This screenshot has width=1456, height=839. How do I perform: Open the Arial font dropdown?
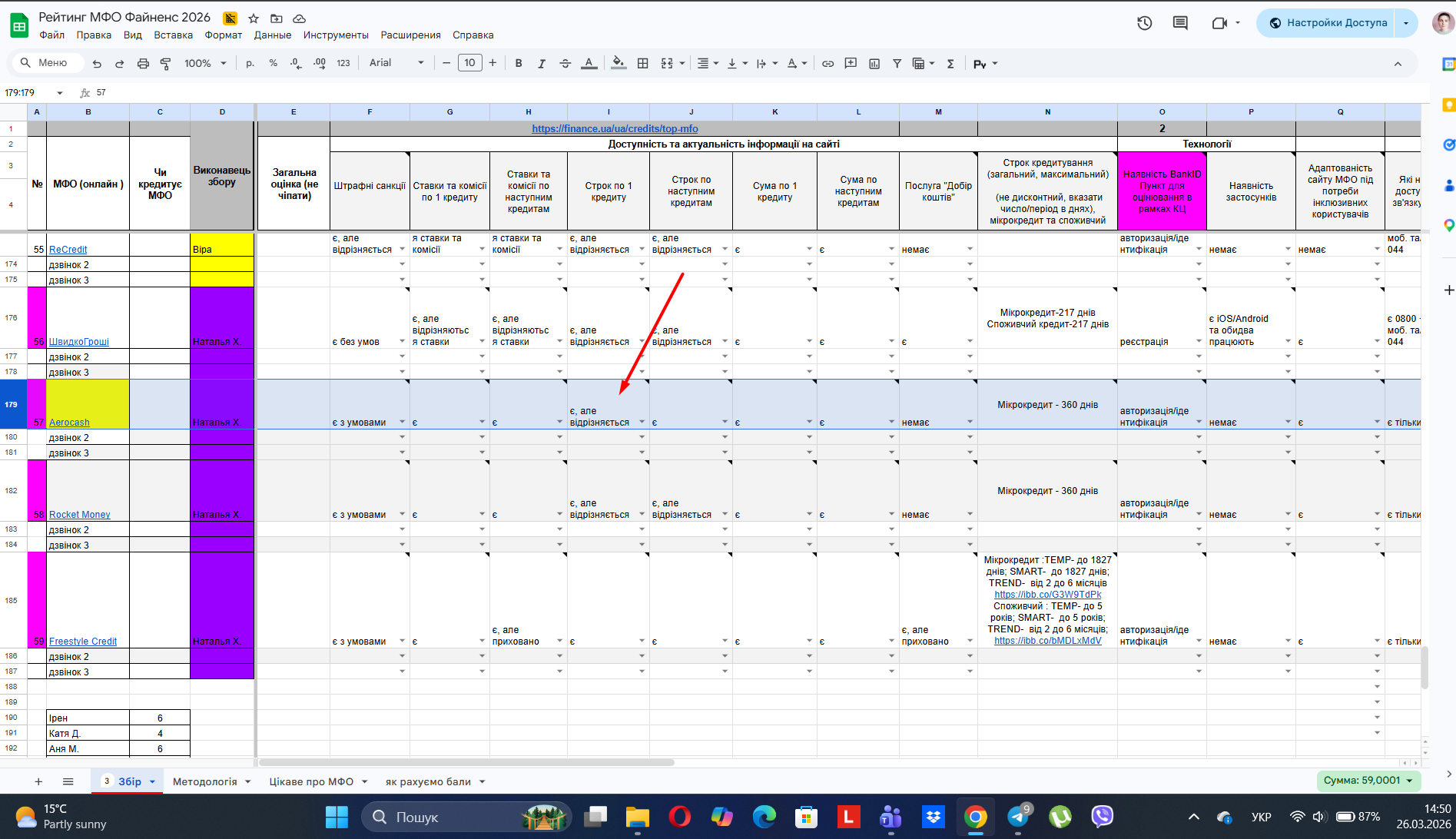[396, 63]
